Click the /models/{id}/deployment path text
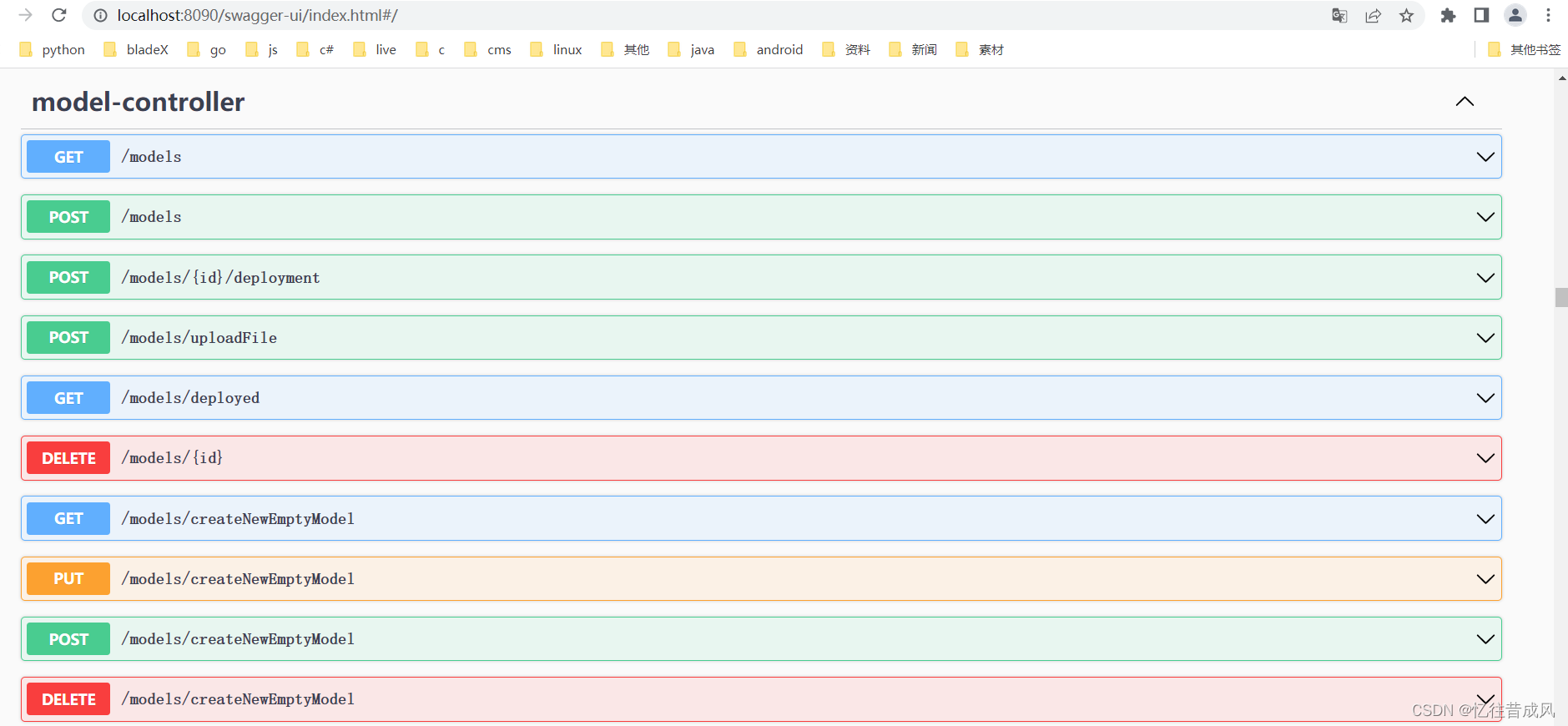Image resolution: width=1568 pixels, height=726 pixels. tap(220, 277)
